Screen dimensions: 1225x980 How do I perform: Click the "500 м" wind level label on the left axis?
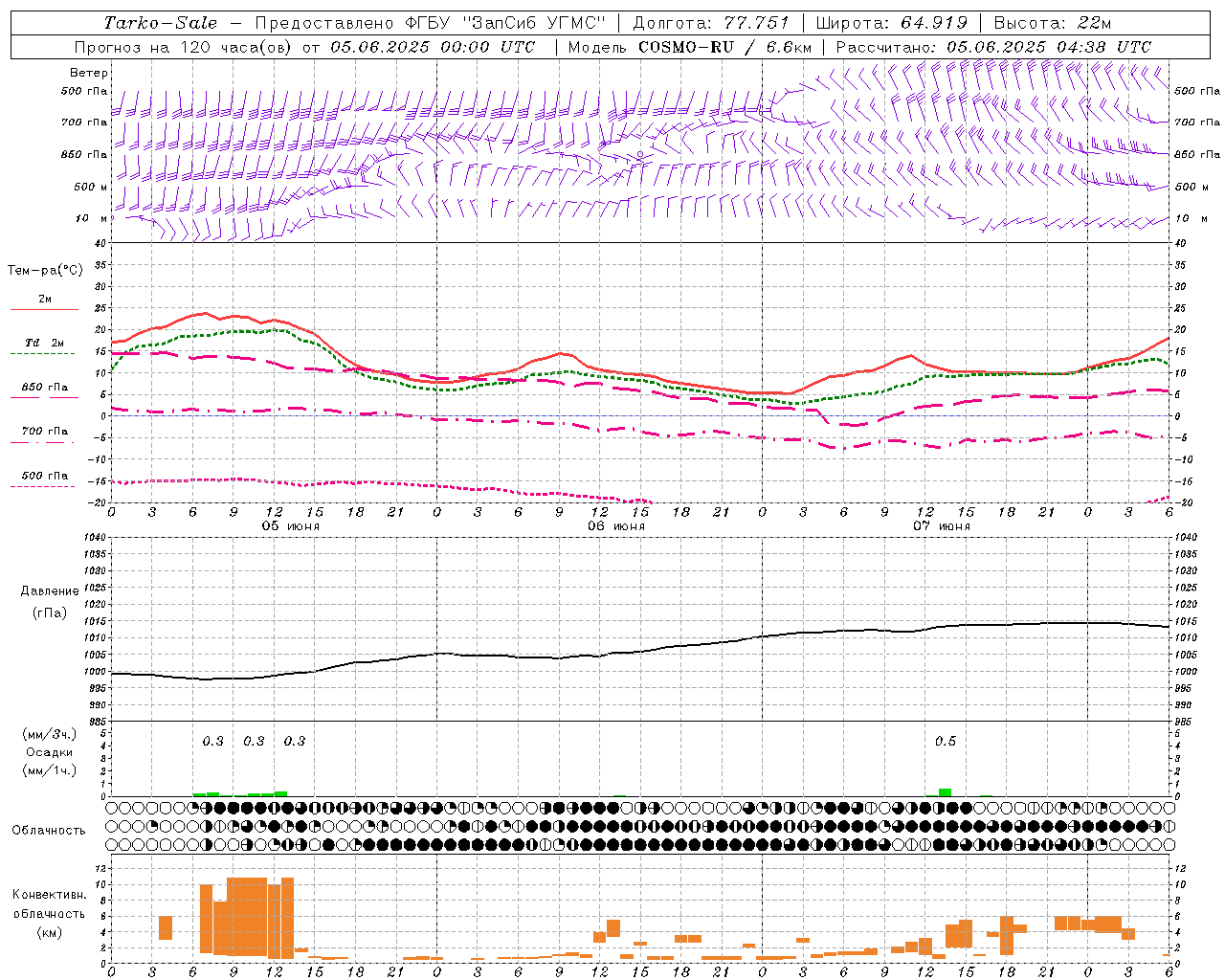[x=91, y=187]
